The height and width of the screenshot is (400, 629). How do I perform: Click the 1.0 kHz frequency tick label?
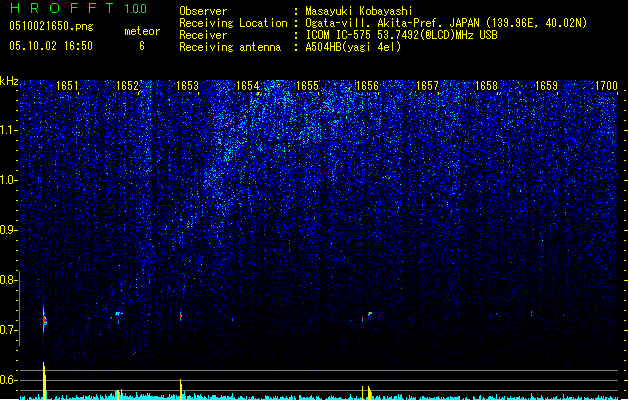click(8, 180)
